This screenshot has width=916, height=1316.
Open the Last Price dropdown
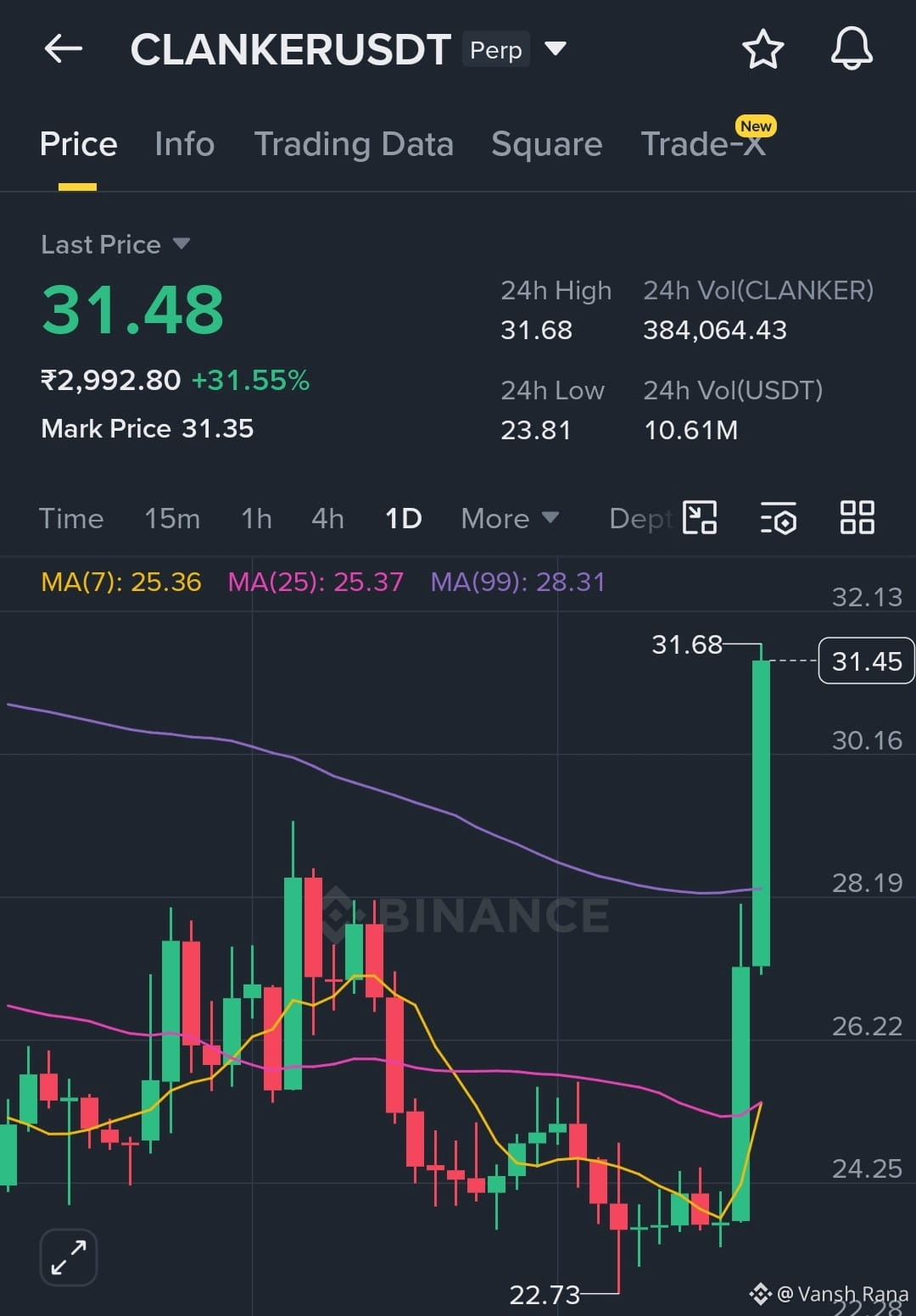tap(115, 244)
